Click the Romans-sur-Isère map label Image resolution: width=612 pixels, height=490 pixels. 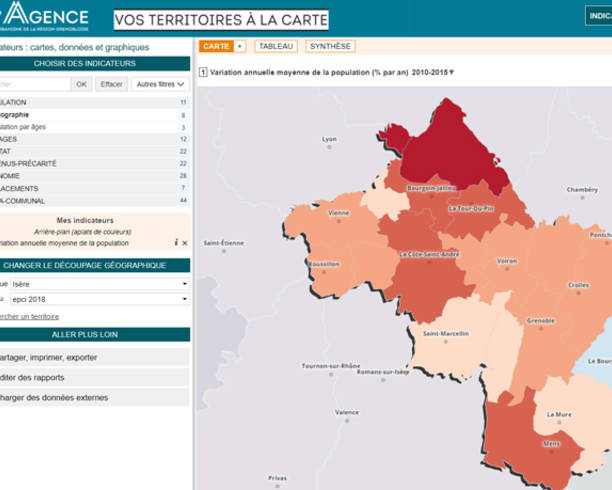coord(383,372)
